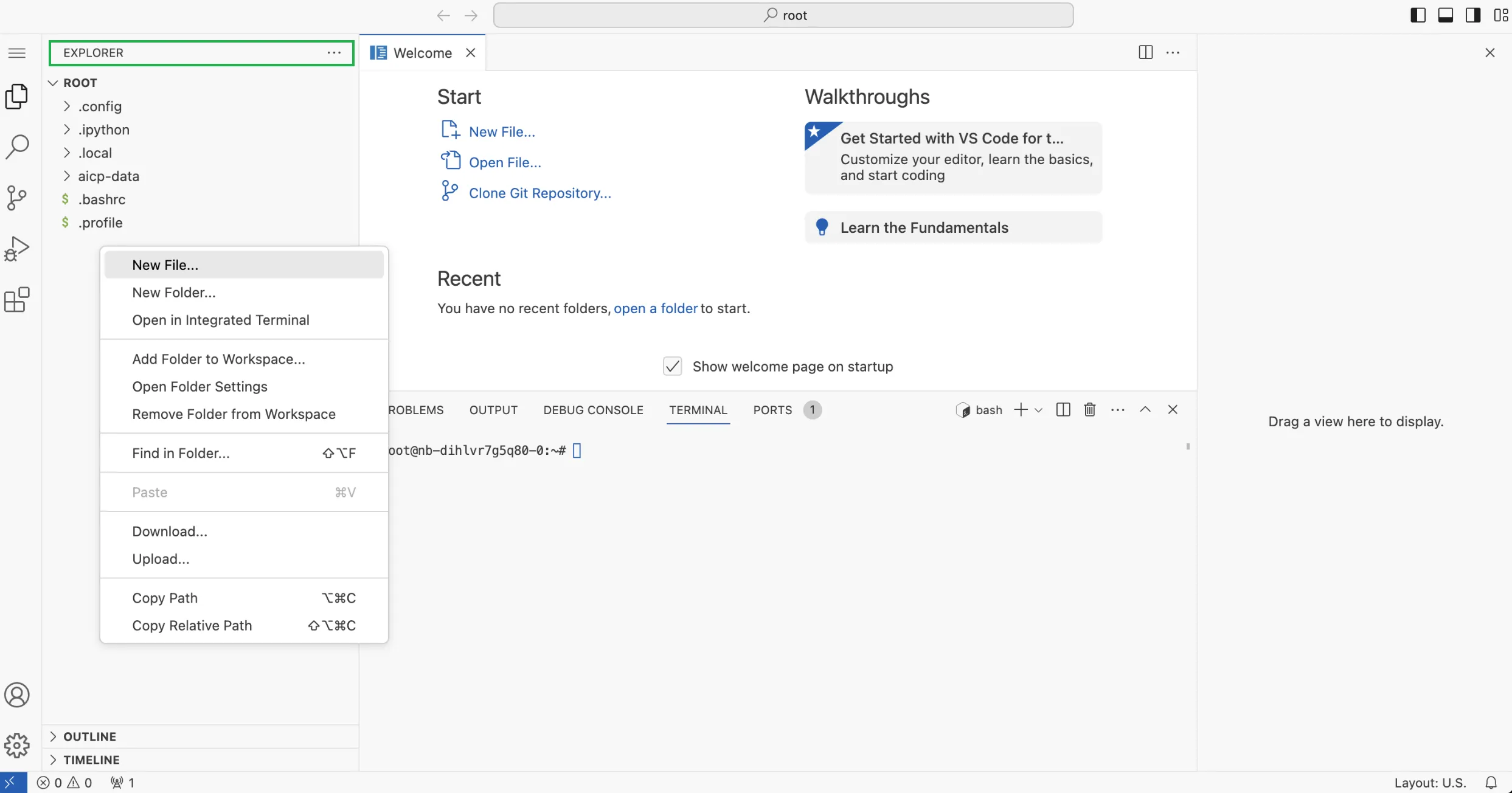This screenshot has height=793, width=1512.
Task: Go forward with the right arrow
Action: coord(471,15)
